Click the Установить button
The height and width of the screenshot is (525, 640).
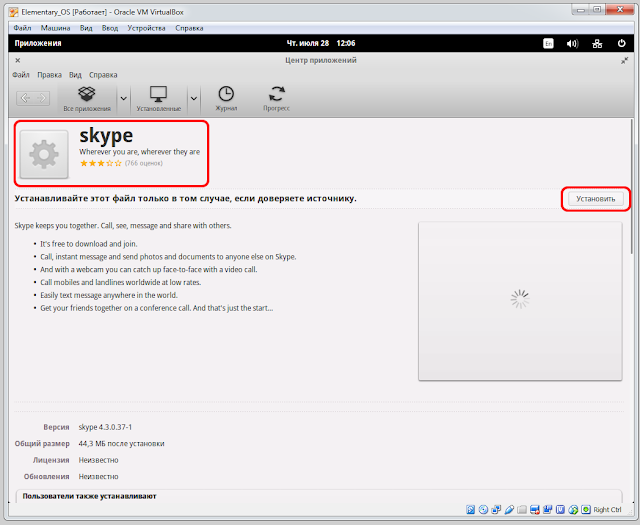(x=596, y=199)
